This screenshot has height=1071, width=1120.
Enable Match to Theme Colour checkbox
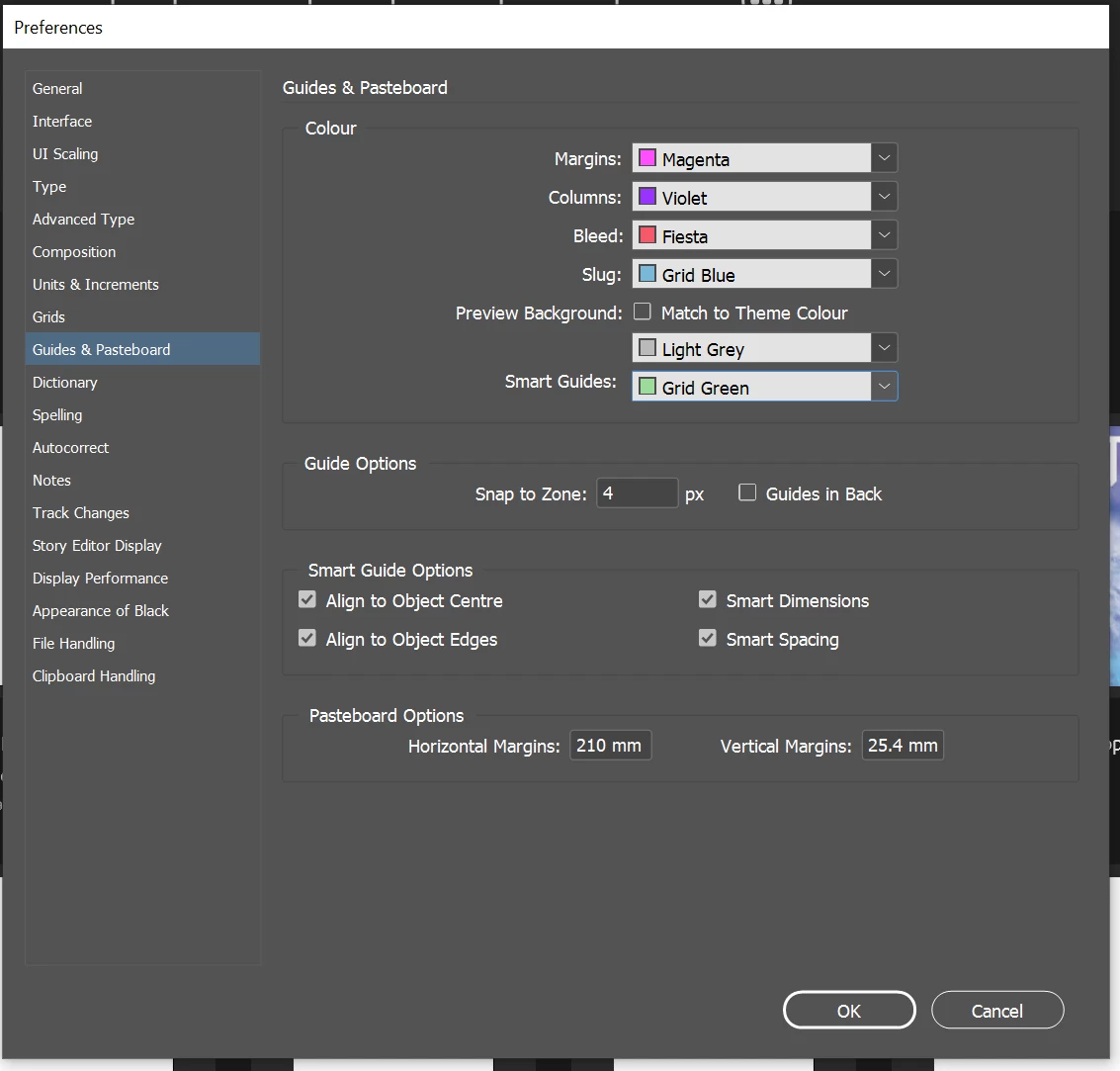(x=643, y=312)
